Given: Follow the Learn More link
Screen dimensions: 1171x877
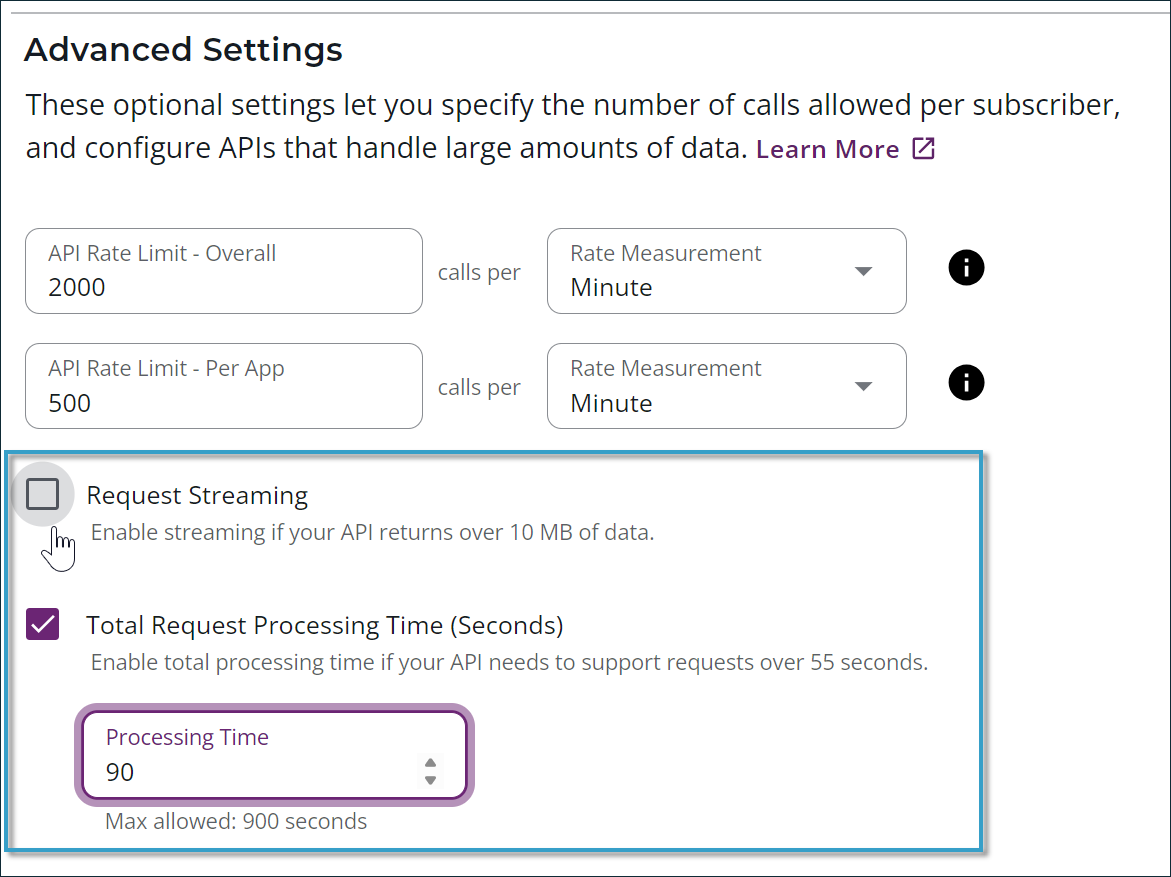Looking at the screenshot, I should click(827, 150).
